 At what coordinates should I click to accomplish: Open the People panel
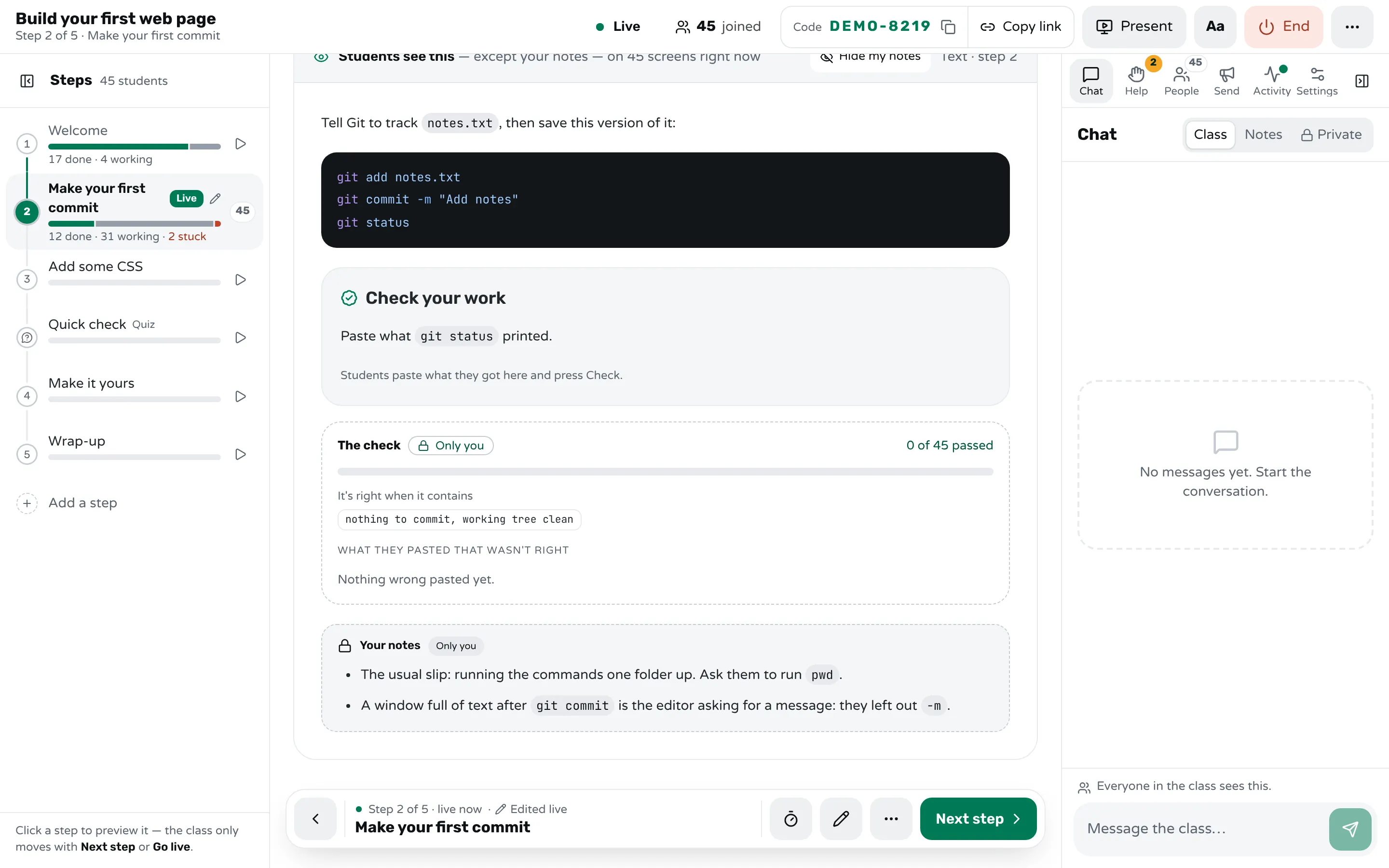tap(1181, 81)
